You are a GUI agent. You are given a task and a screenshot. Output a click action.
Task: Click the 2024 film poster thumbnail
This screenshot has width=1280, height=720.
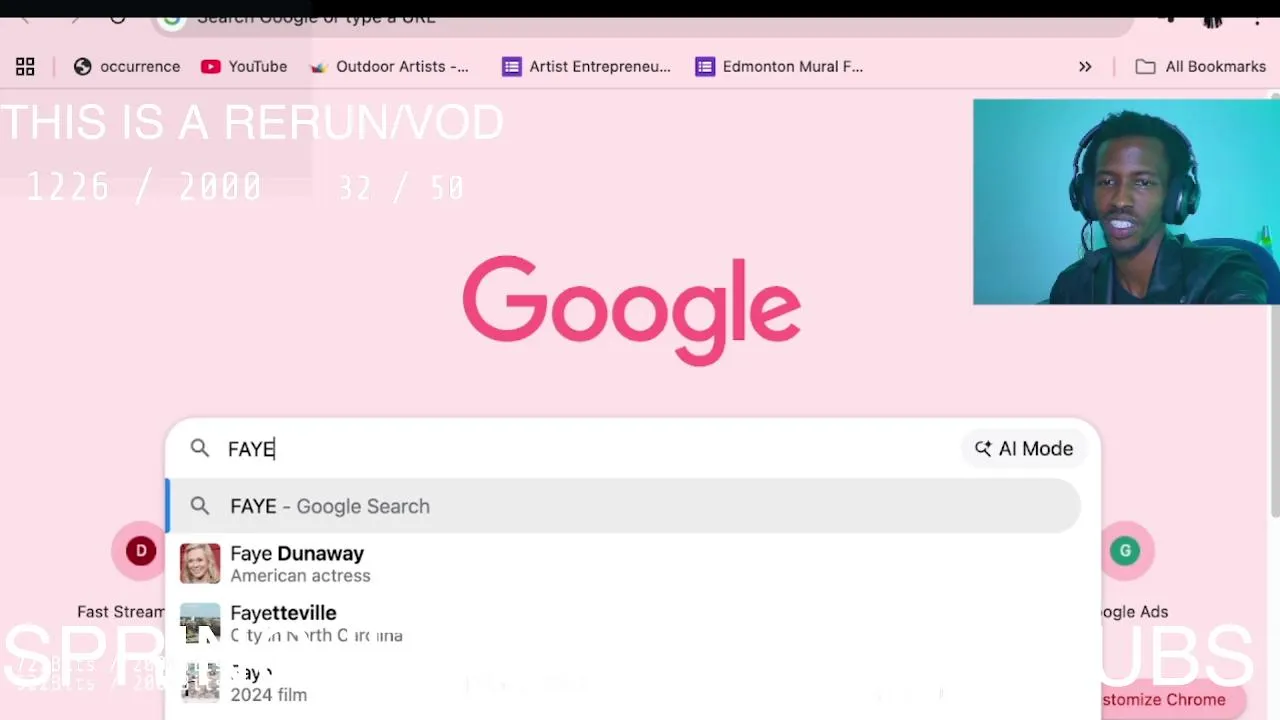[x=200, y=683]
